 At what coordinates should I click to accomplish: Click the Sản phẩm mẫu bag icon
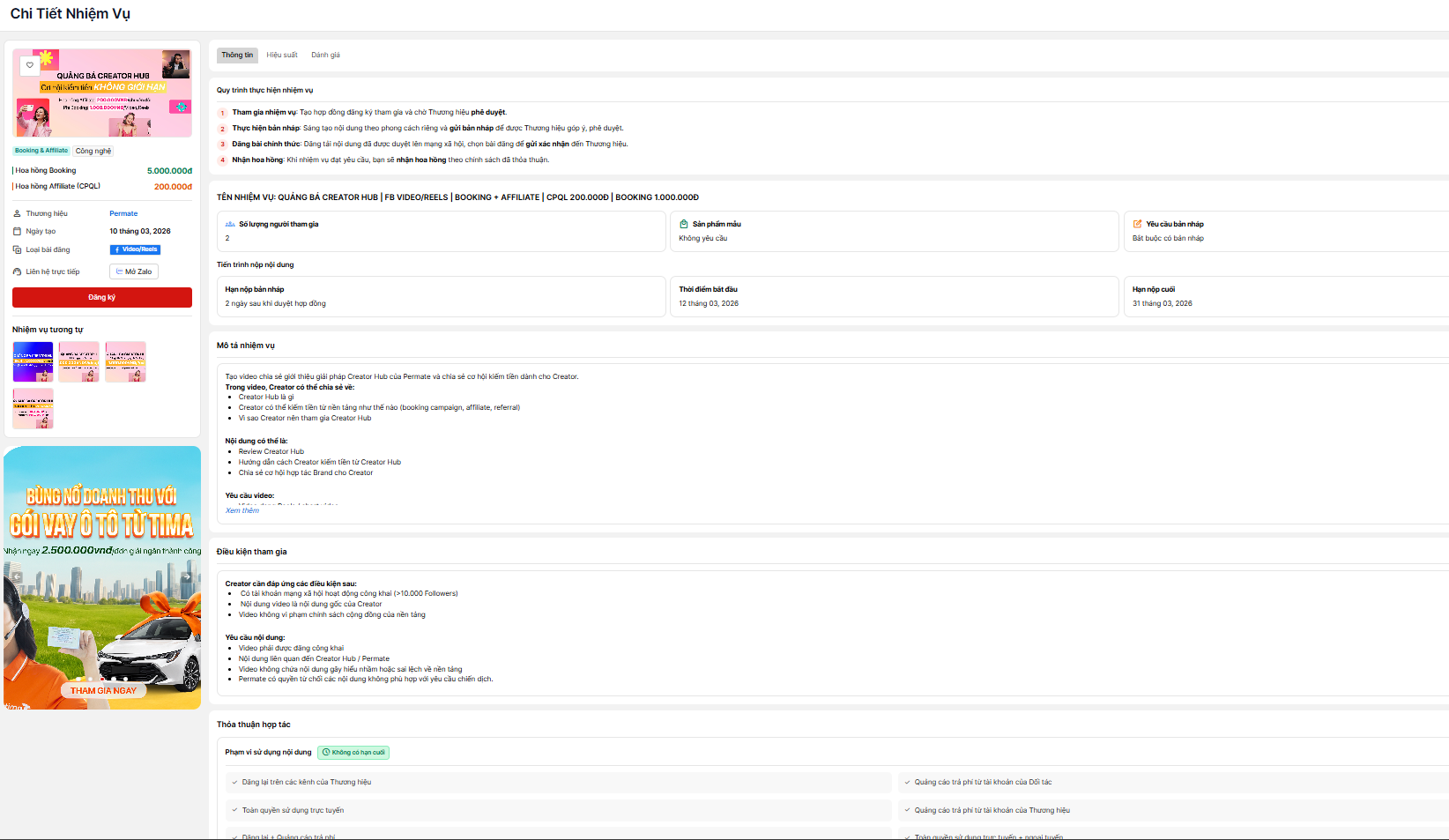(x=684, y=224)
